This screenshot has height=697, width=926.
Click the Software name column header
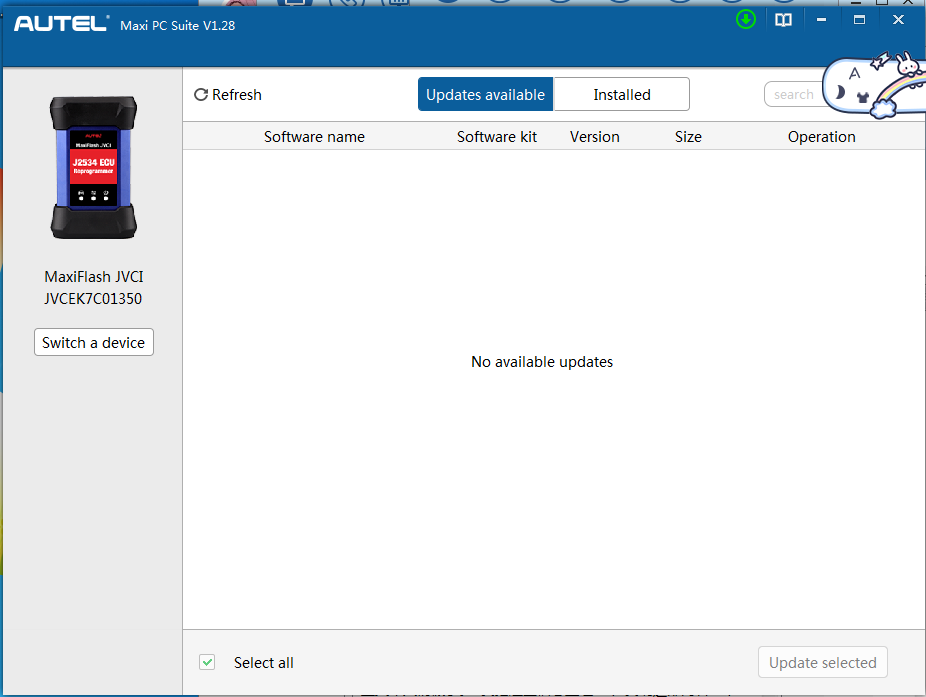click(314, 136)
